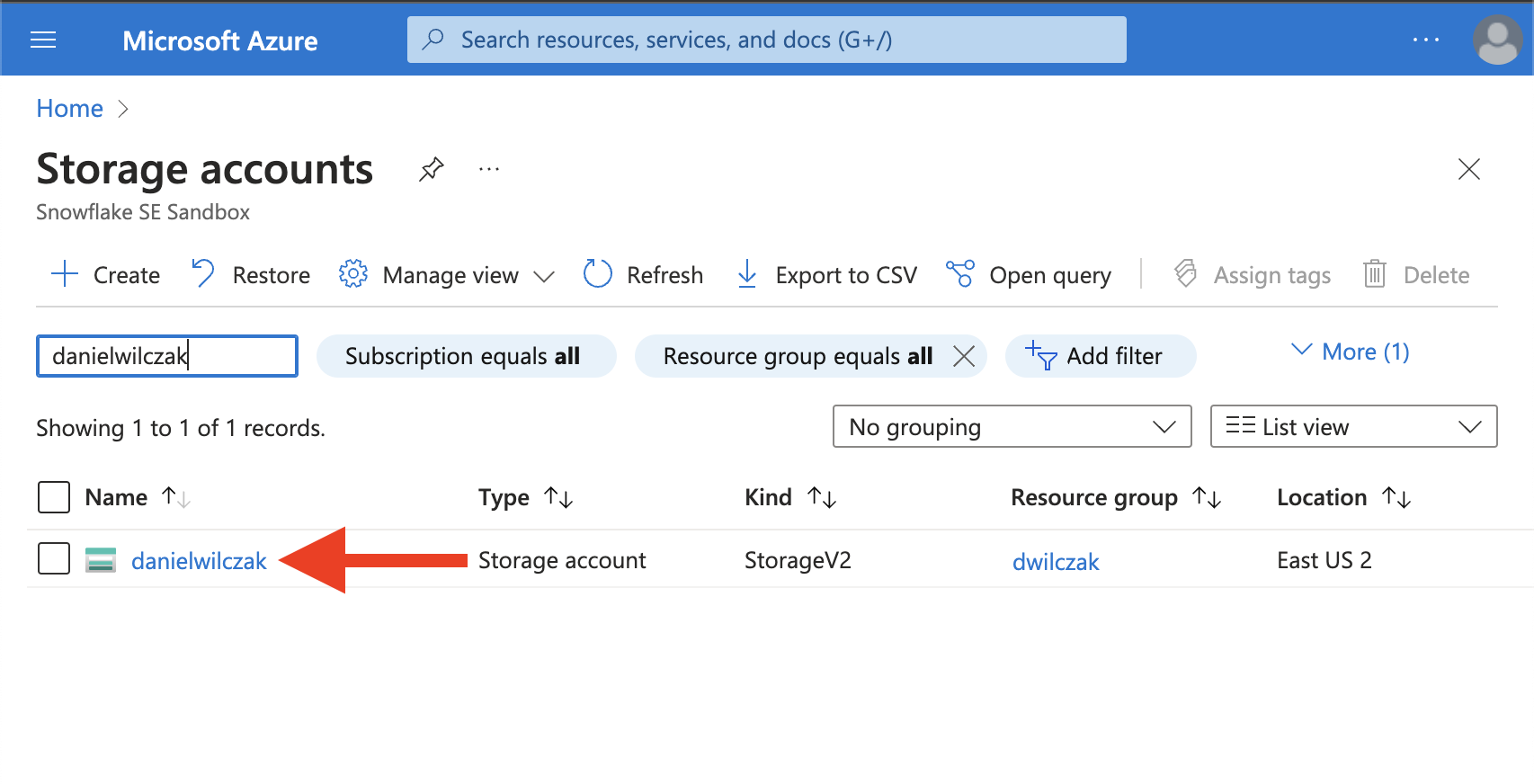Close the Storage accounts blade
1534x784 pixels.
(x=1468, y=169)
